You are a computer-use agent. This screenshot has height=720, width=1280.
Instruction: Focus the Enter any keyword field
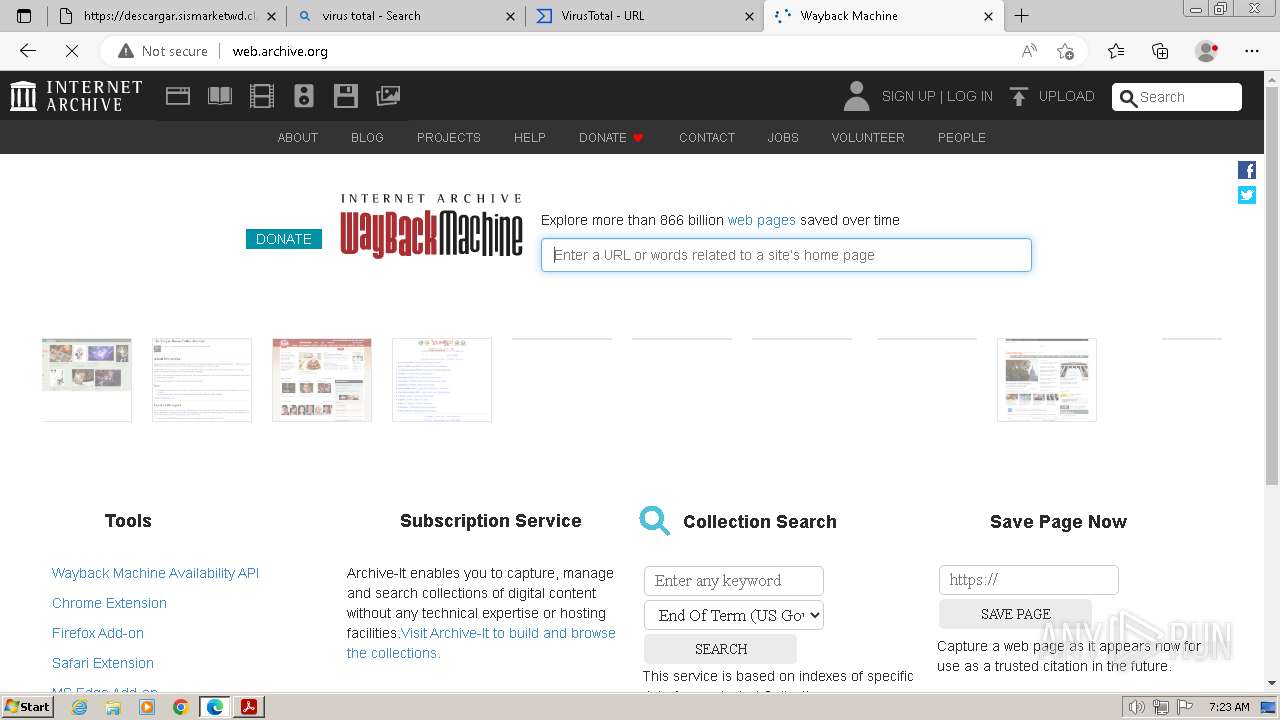click(734, 581)
